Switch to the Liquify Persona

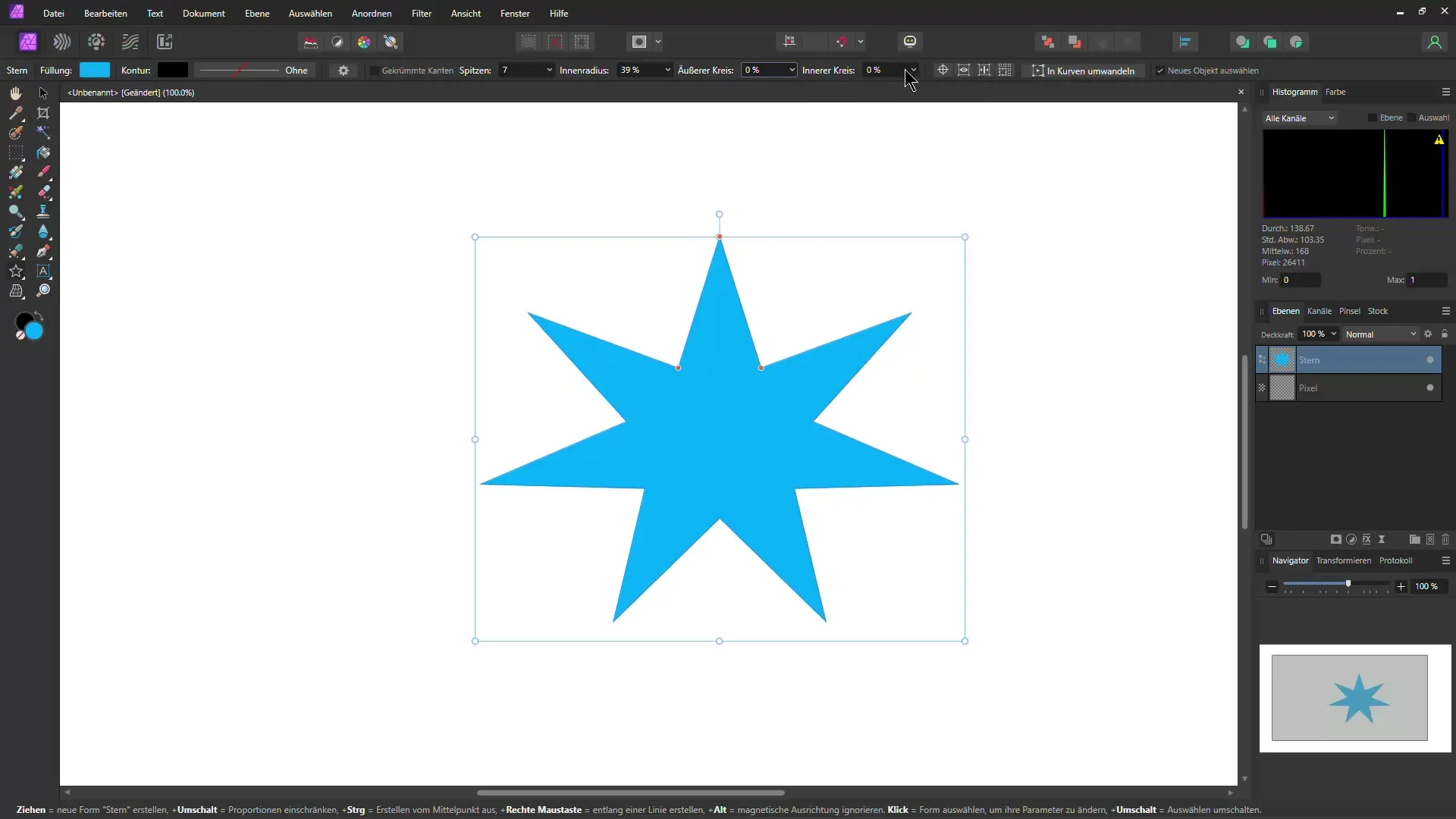tap(62, 42)
